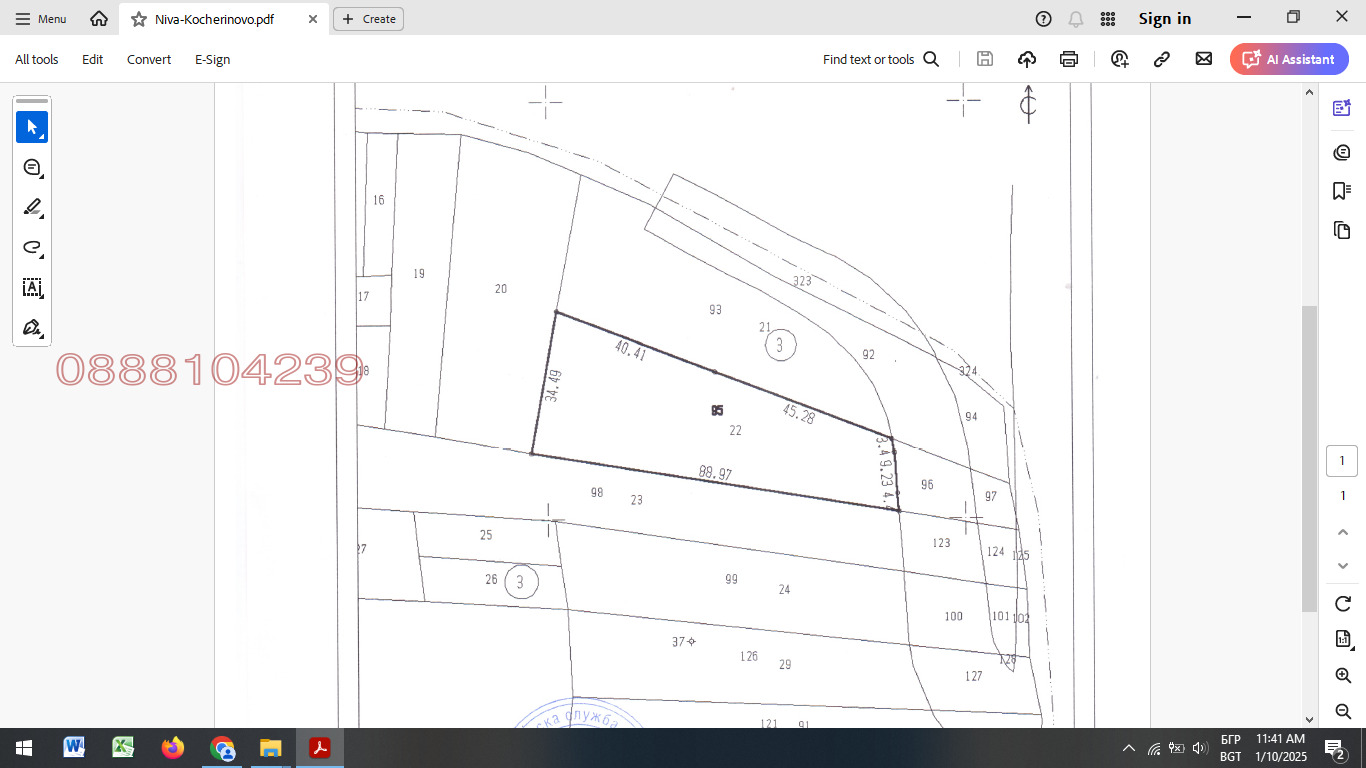Show hidden system tray icons
Screen dimensions: 1366x768
(x=1129, y=748)
